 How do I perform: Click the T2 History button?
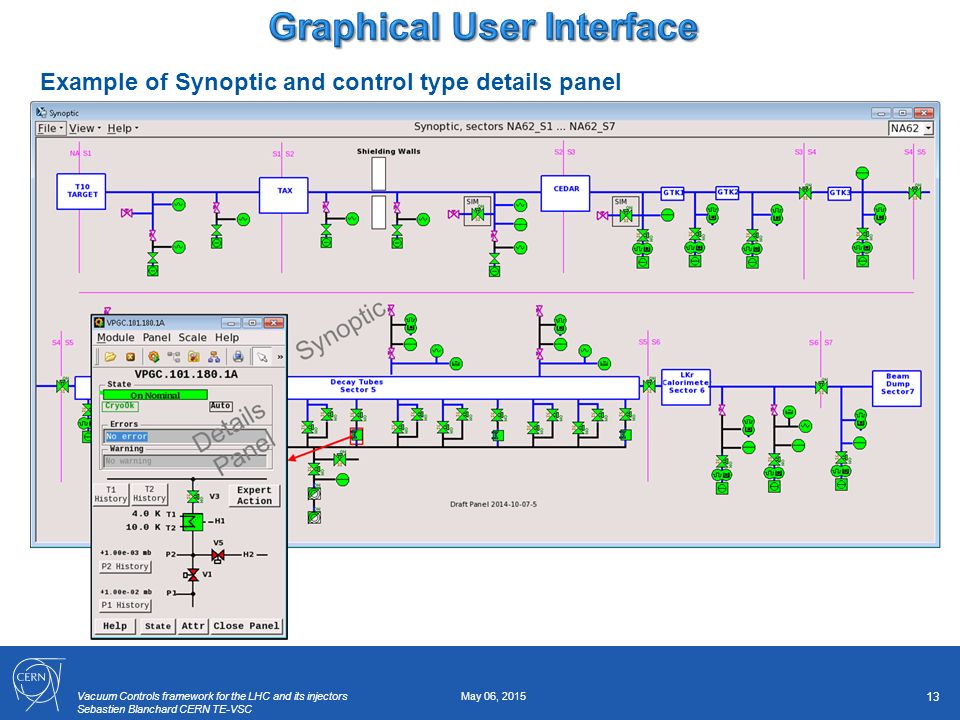coord(149,494)
